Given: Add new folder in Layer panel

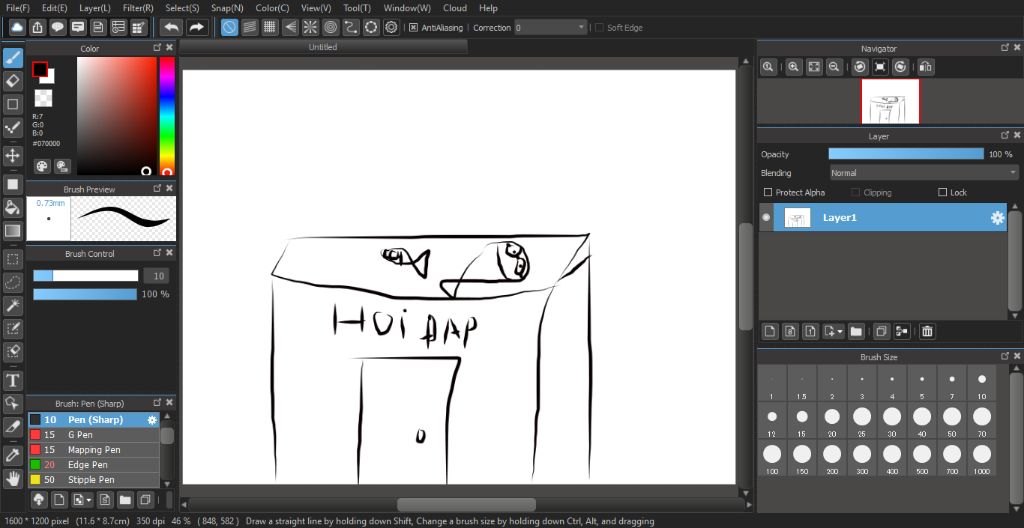Looking at the screenshot, I should point(856,331).
